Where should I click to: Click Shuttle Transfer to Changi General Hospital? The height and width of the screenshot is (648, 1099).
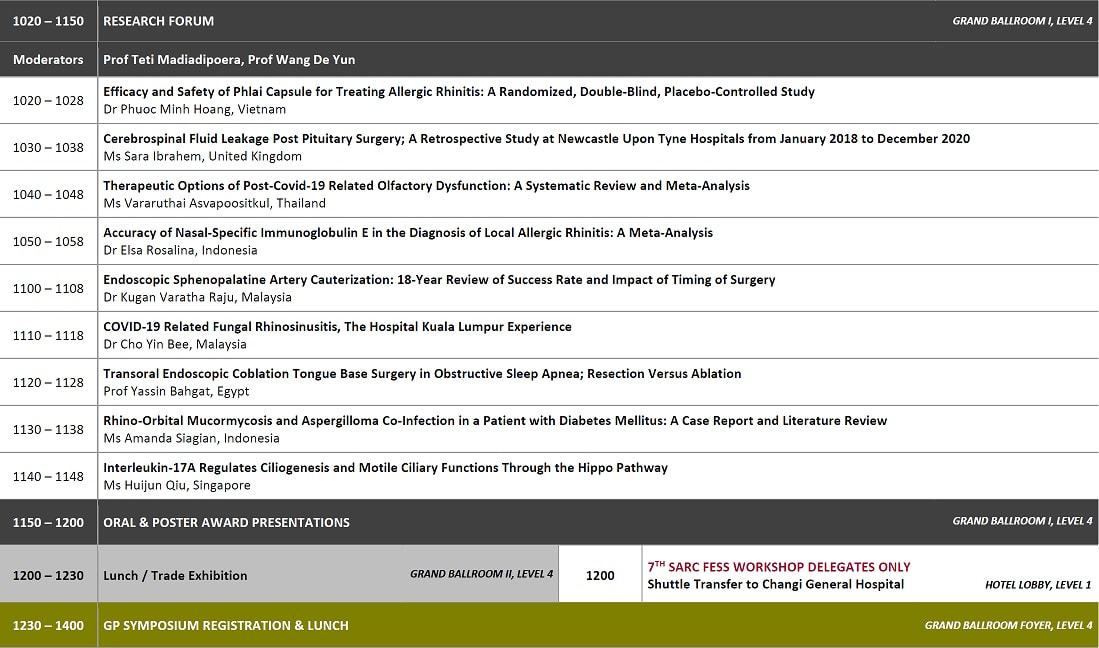pos(775,584)
